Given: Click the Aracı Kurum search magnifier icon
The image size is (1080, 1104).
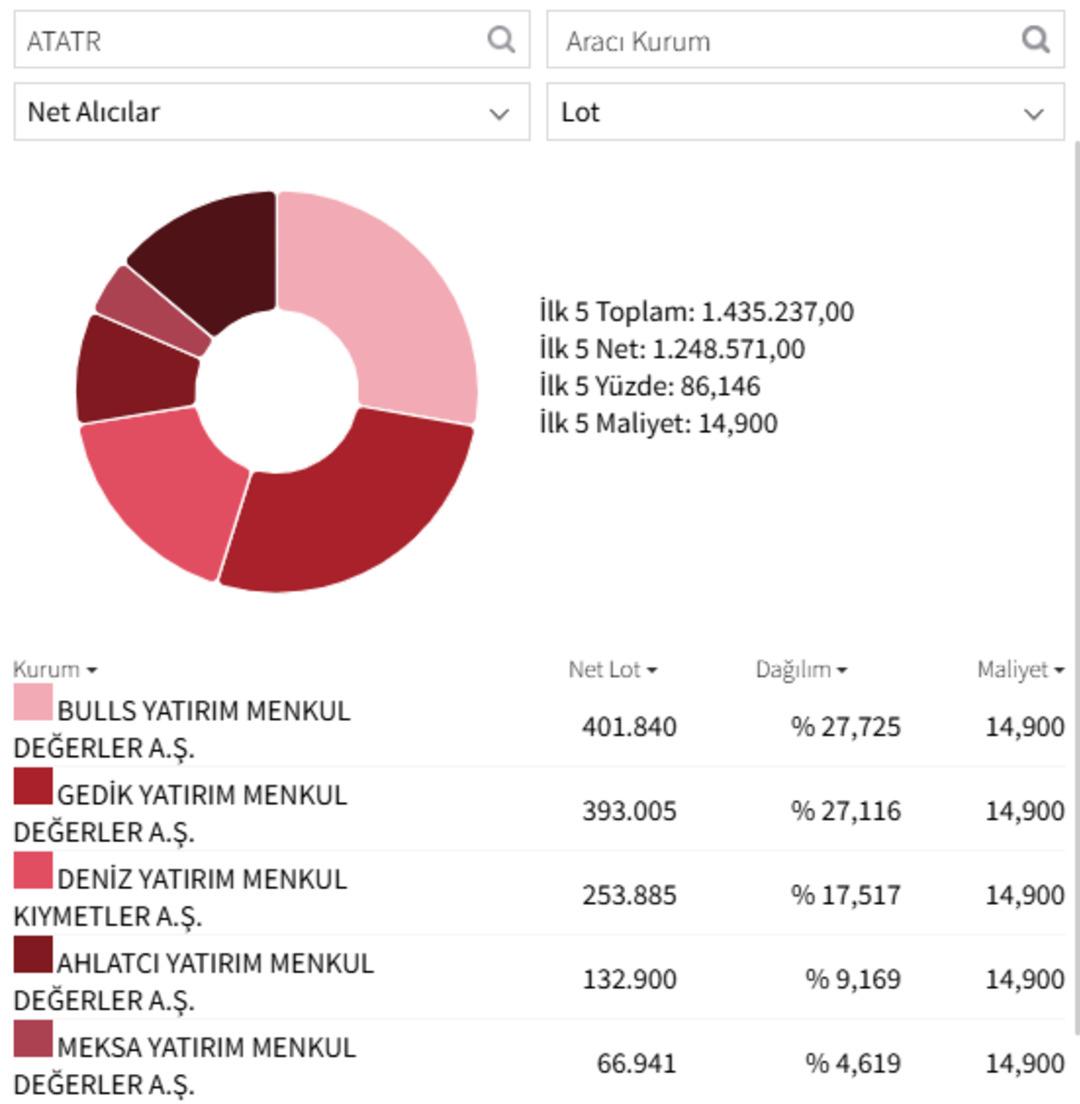Looking at the screenshot, I should click(1035, 40).
